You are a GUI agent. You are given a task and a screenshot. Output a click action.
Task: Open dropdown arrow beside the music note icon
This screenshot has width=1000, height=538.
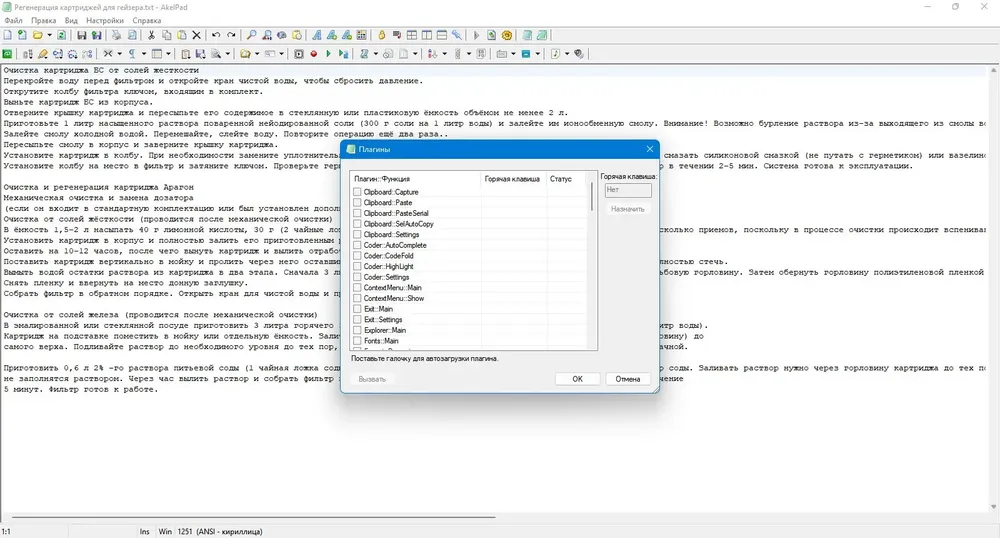(567, 54)
